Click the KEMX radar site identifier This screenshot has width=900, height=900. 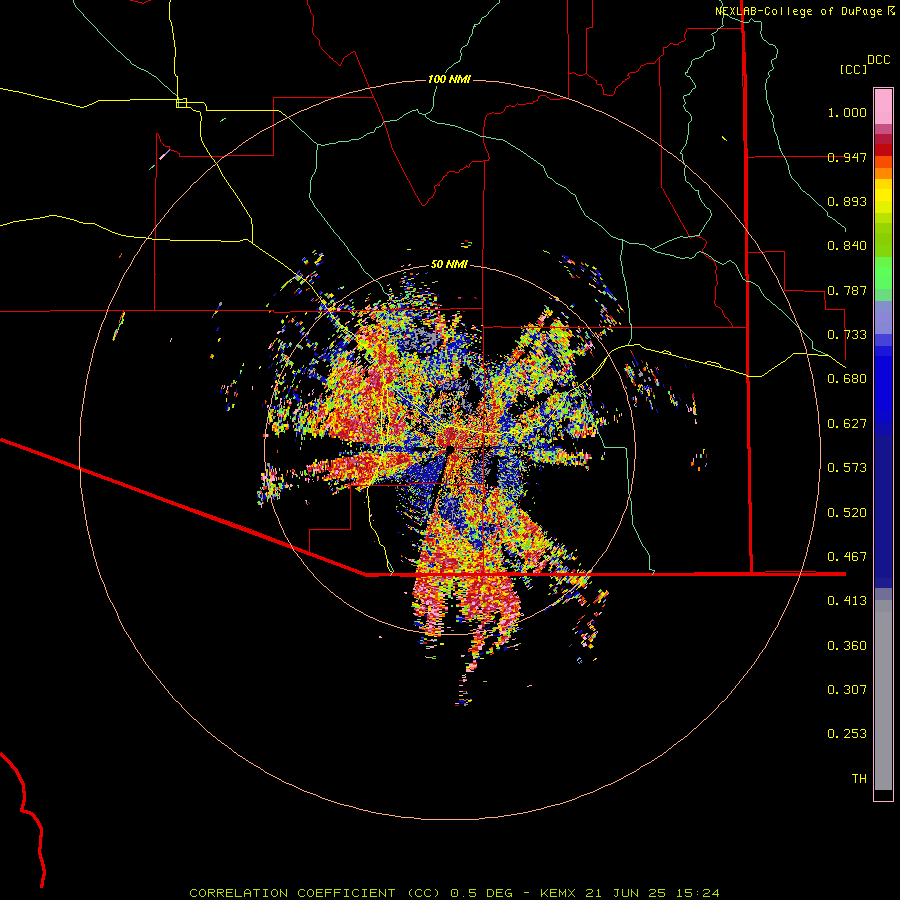[x=560, y=893]
